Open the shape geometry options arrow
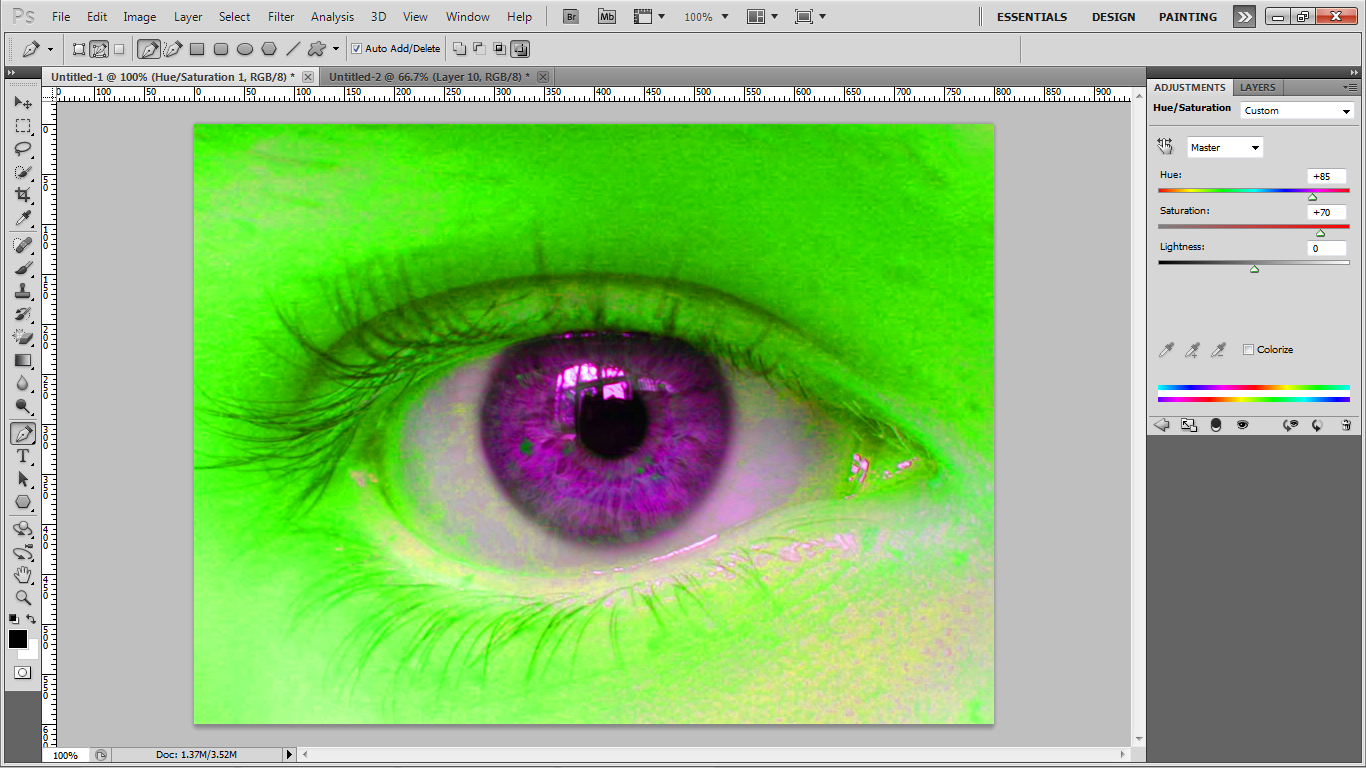Image resolution: width=1366 pixels, height=768 pixels. pos(336,48)
